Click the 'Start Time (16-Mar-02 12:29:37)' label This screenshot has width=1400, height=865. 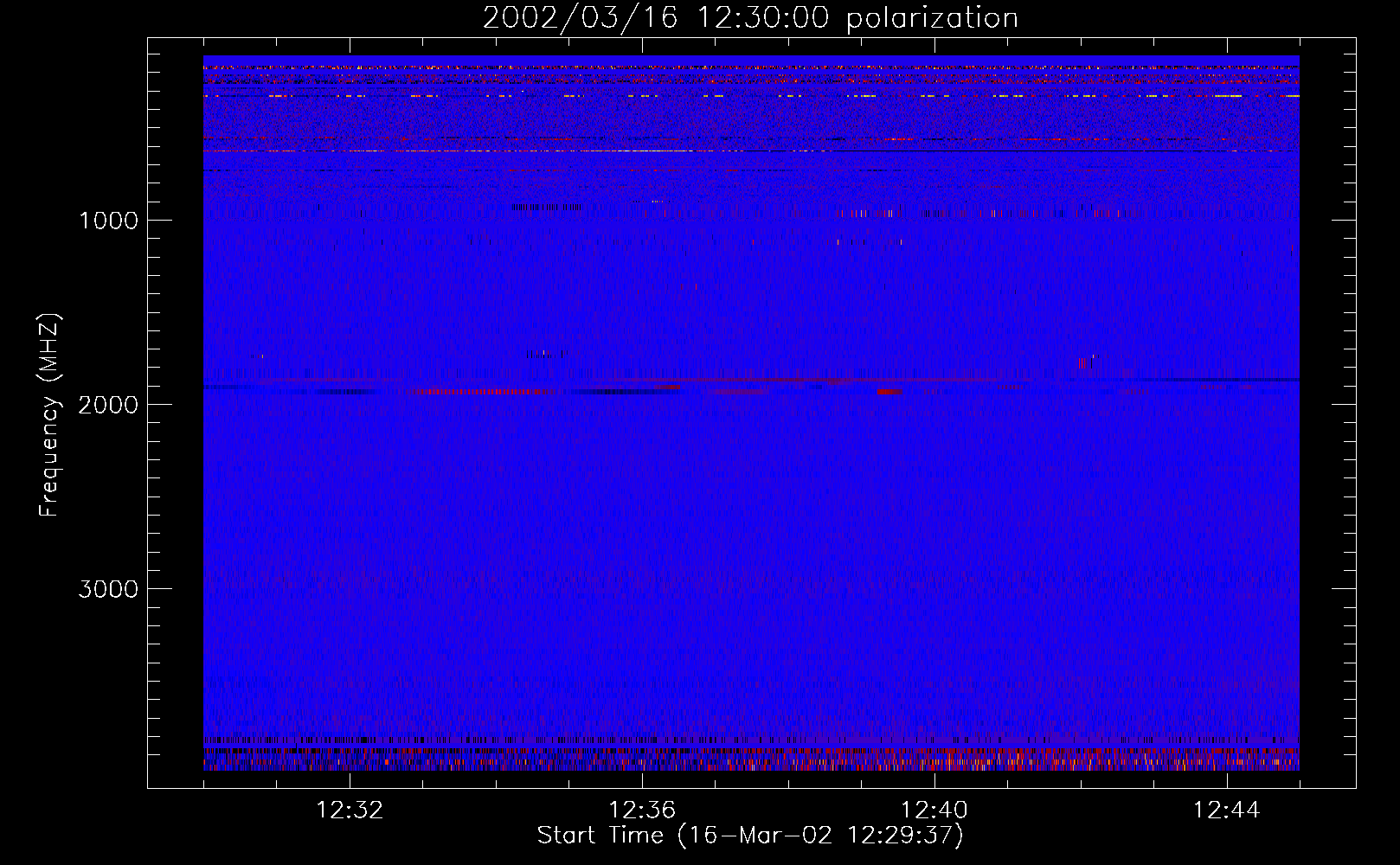[750, 836]
